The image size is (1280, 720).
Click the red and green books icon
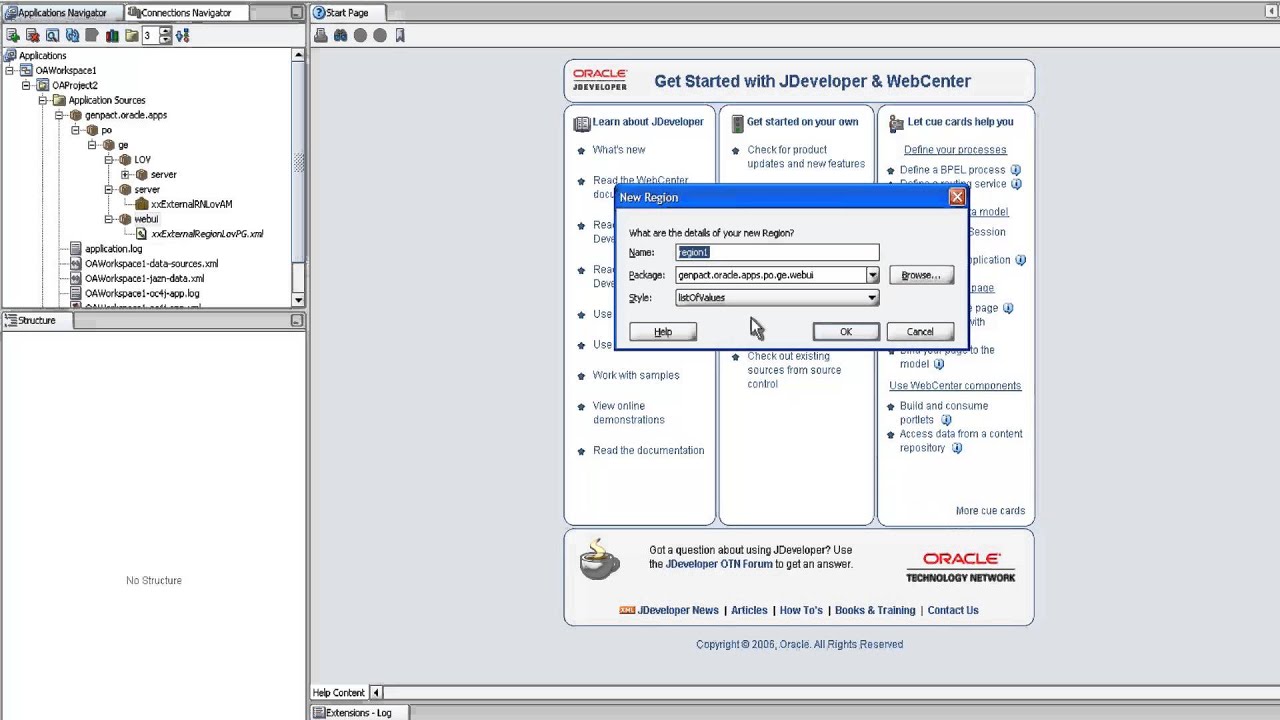pyautogui.click(x=112, y=35)
